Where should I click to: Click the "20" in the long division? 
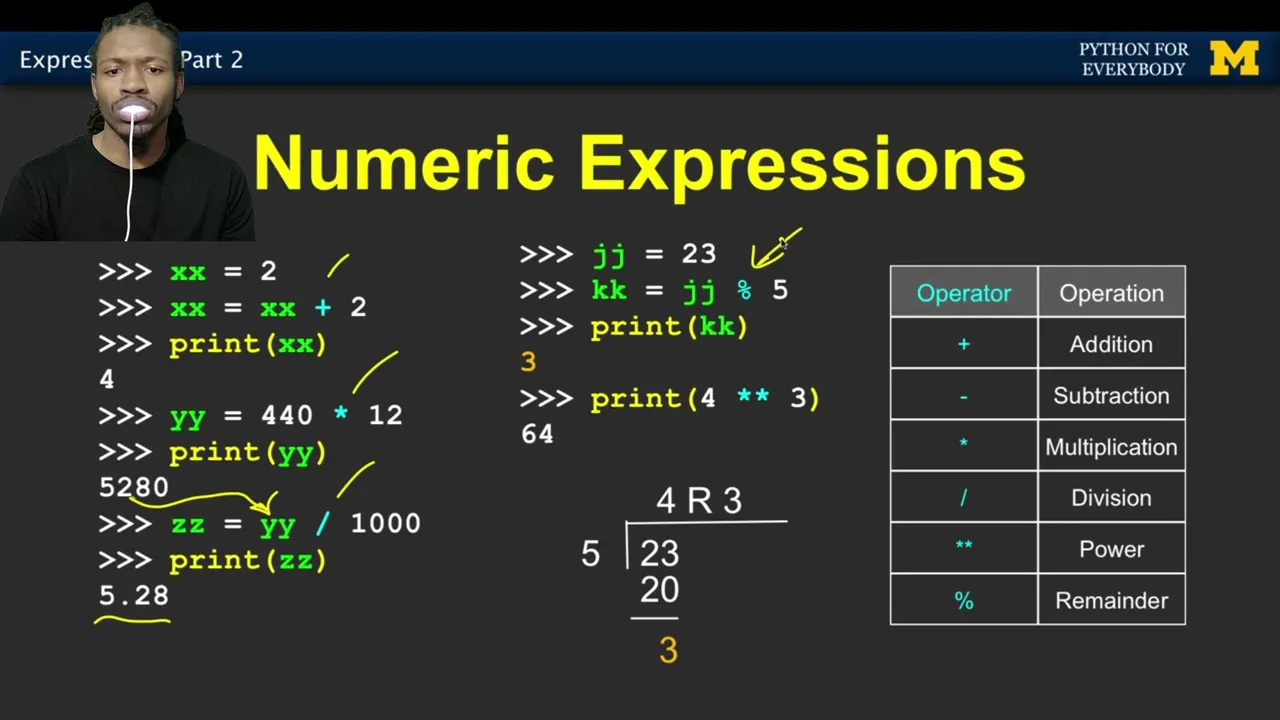(x=660, y=591)
